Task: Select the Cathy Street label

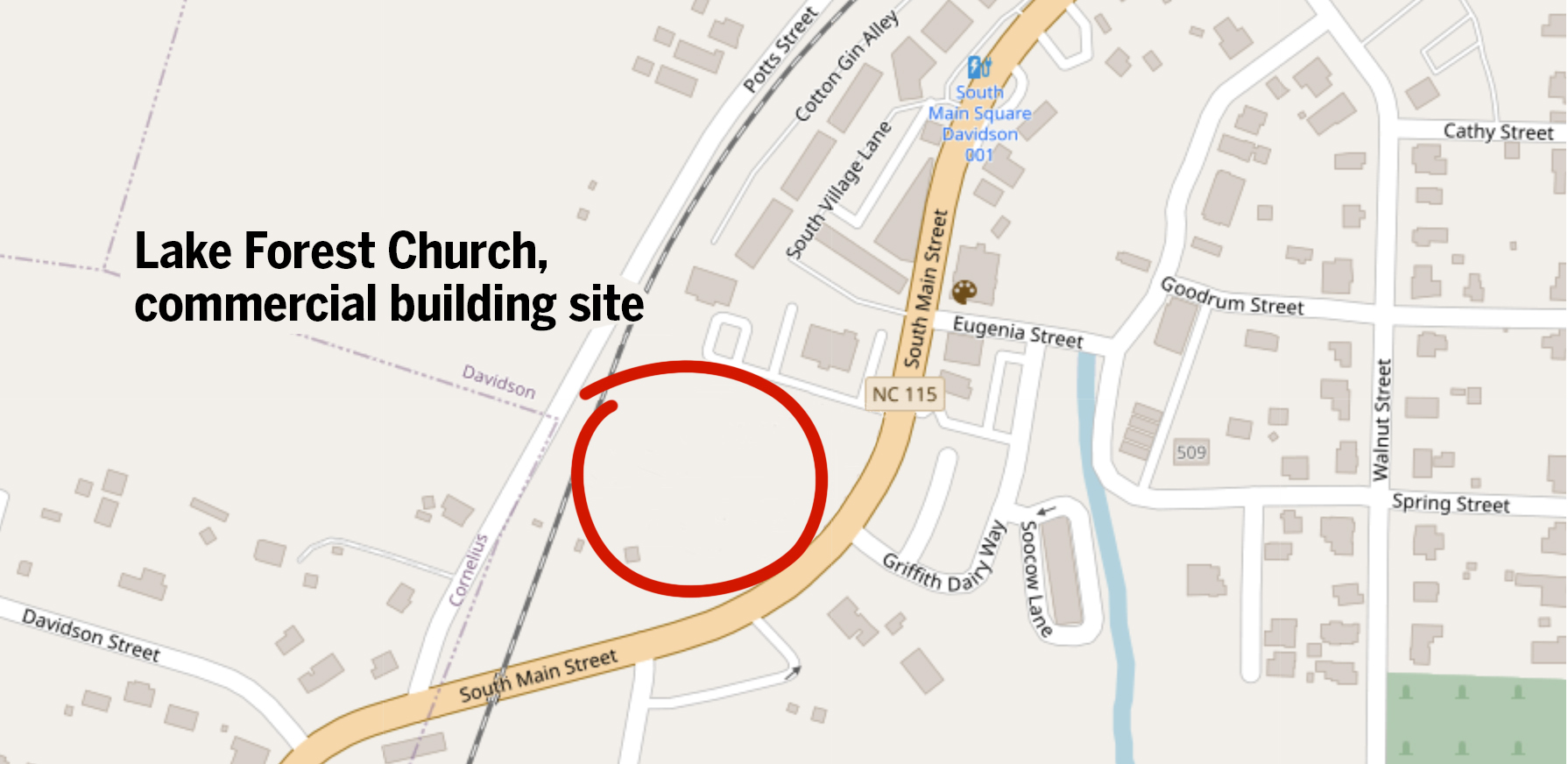Action: (x=1498, y=131)
